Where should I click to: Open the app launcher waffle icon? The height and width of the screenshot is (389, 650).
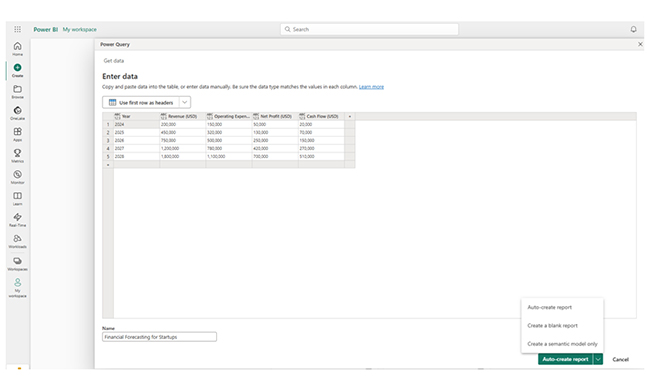(x=17, y=29)
